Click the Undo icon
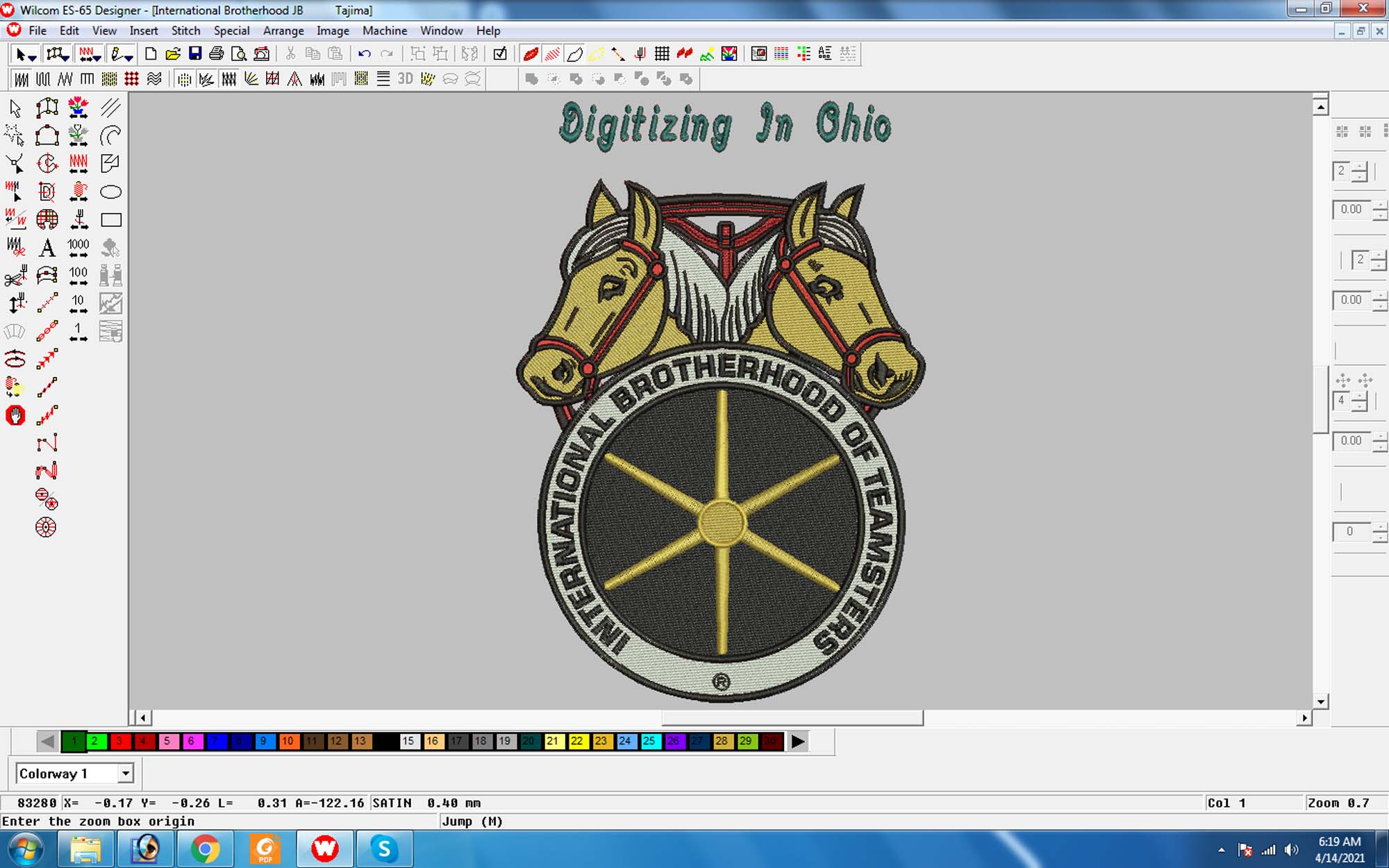The height and width of the screenshot is (868, 1389). point(365,53)
